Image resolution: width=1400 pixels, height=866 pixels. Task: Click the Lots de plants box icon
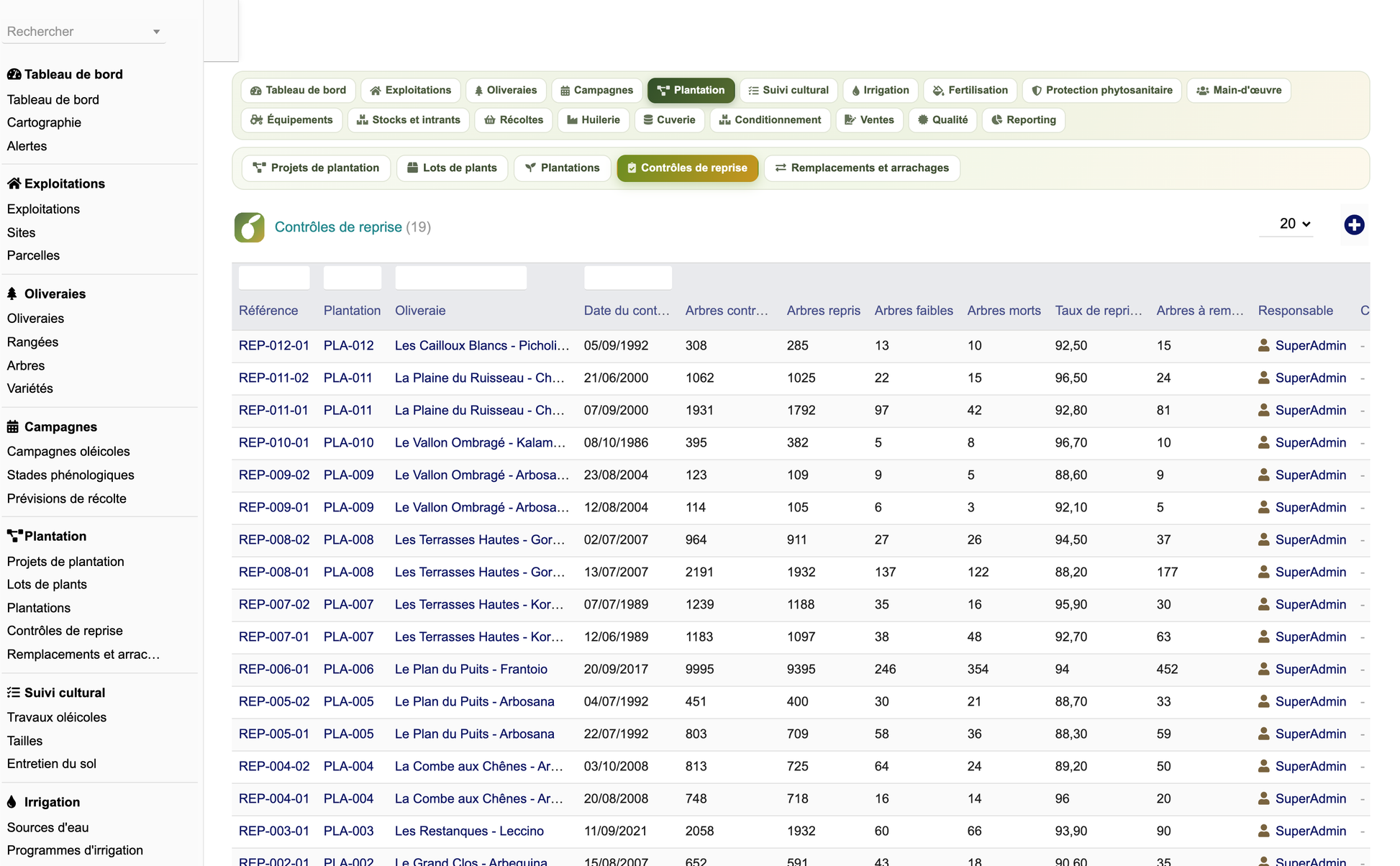[x=413, y=168]
